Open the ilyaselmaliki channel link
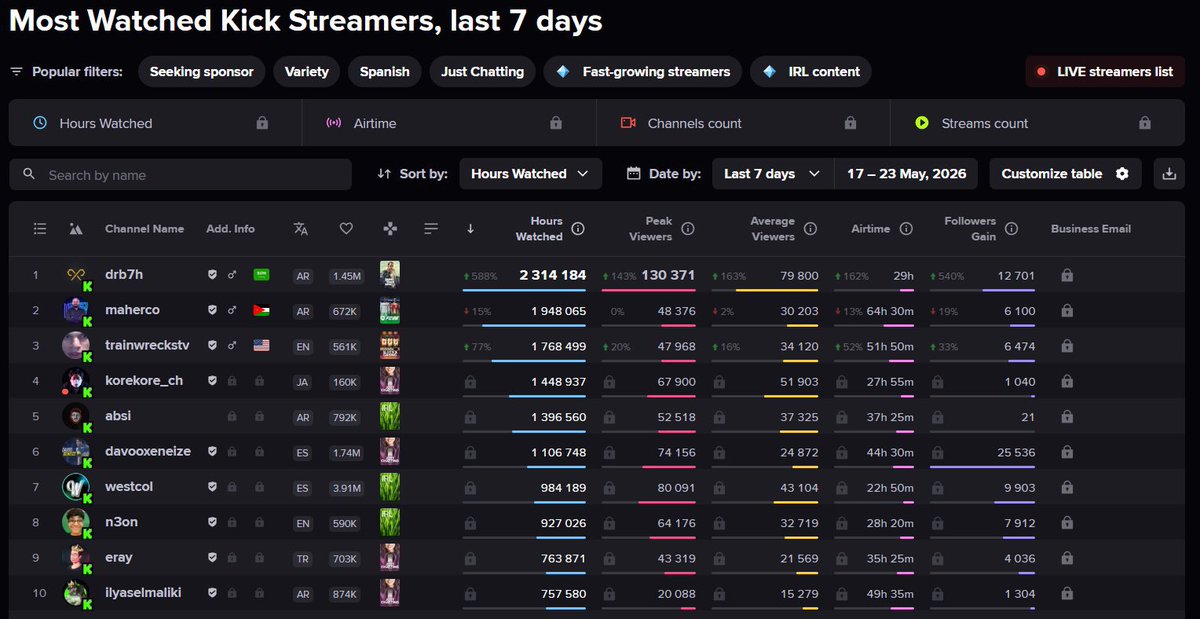The width and height of the screenshot is (1200, 619). pyautogui.click(x=143, y=593)
